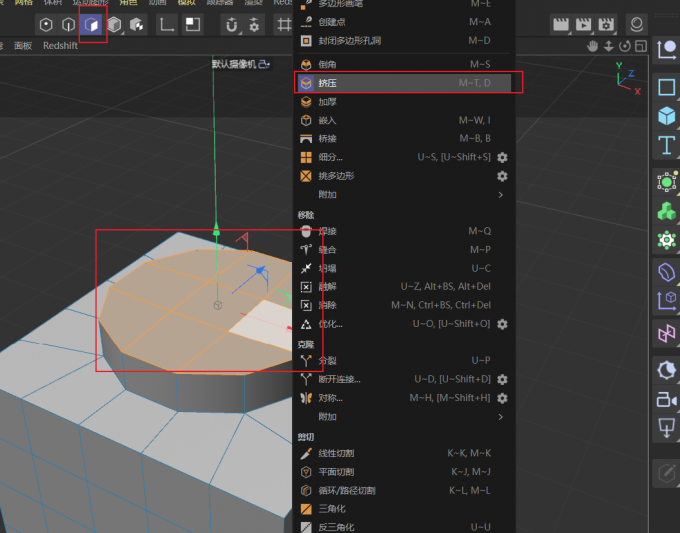Open 对称 options gear icon

[502, 398]
